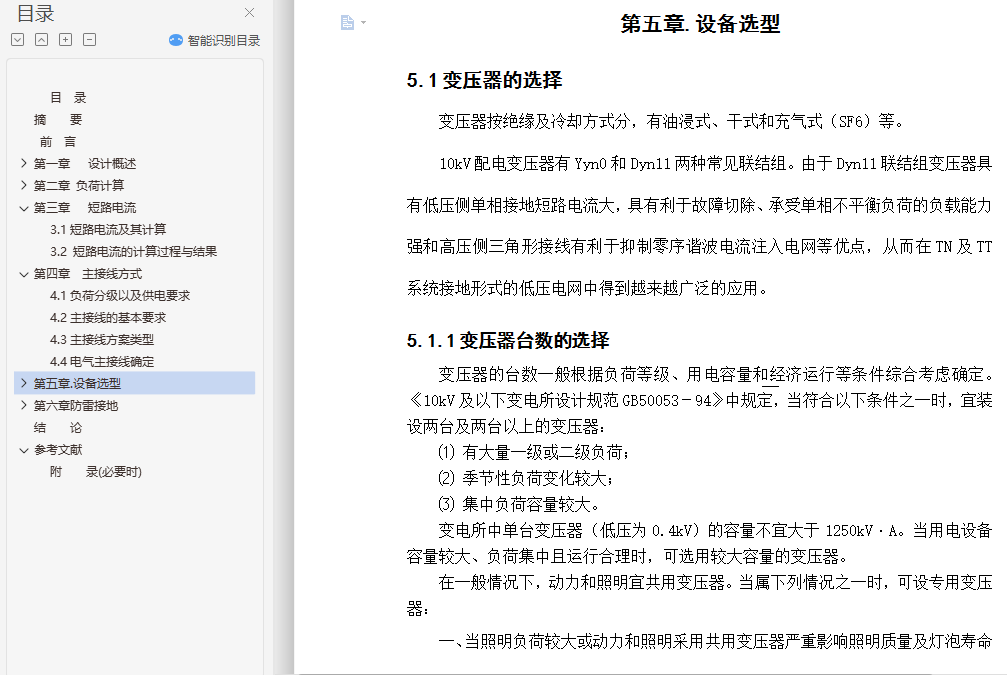Select 第四章 主接线方式 in outline
Screen dimensions: 1007x675
pyautogui.click(x=88, y=274)
